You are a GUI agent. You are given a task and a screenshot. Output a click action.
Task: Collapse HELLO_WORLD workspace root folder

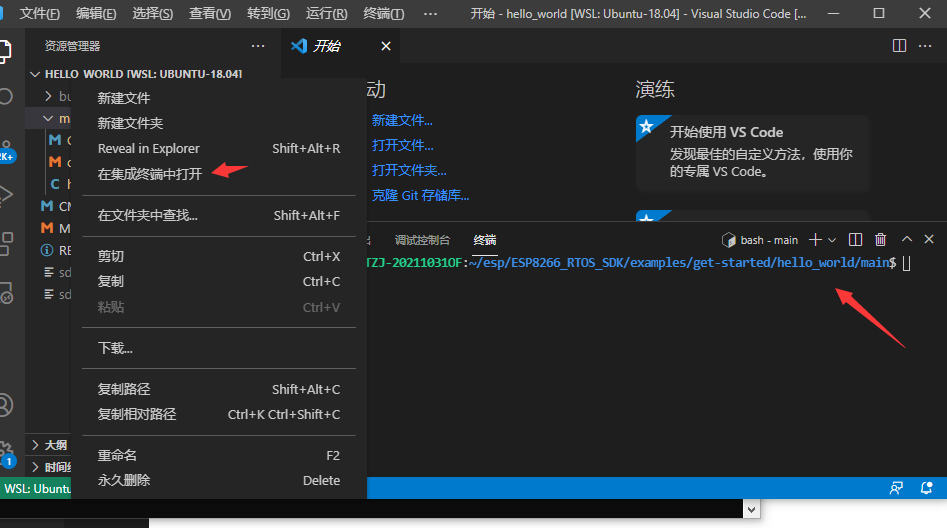click(x=35, y=74)
